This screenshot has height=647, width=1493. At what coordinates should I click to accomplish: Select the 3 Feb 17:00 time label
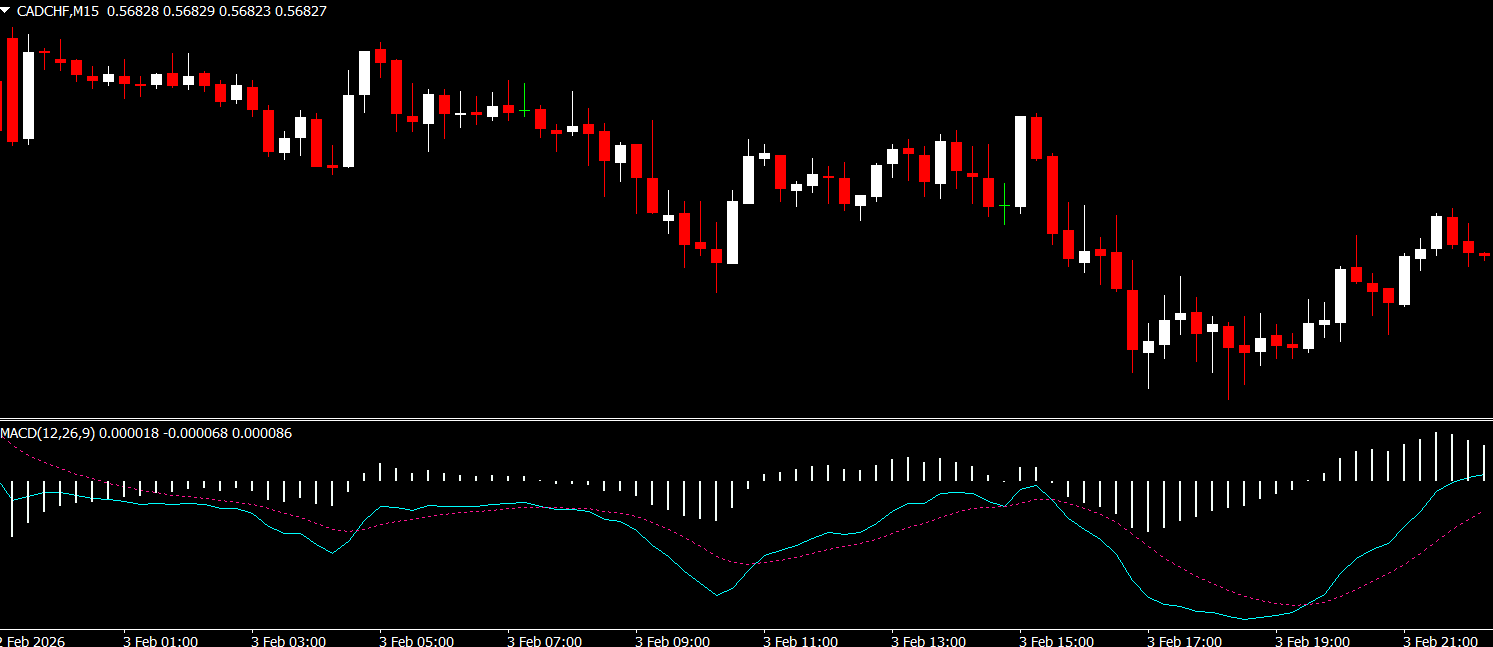pyautogui.click(x=1184, y=640)
